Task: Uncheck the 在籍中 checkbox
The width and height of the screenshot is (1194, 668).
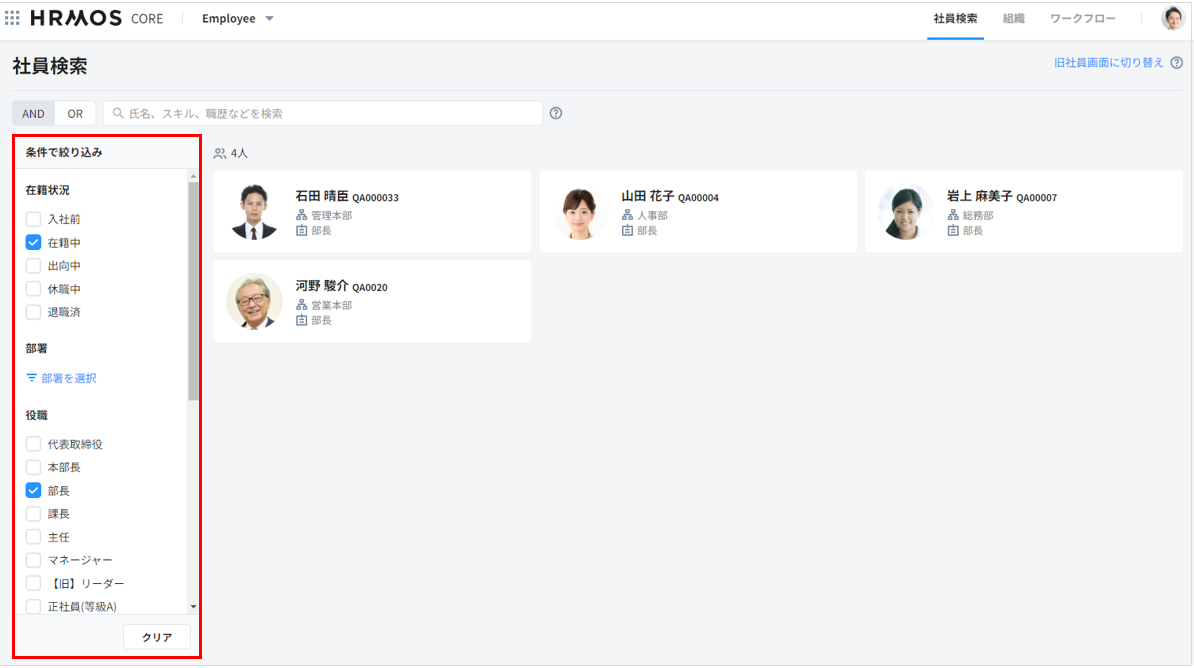Action: 33,243
